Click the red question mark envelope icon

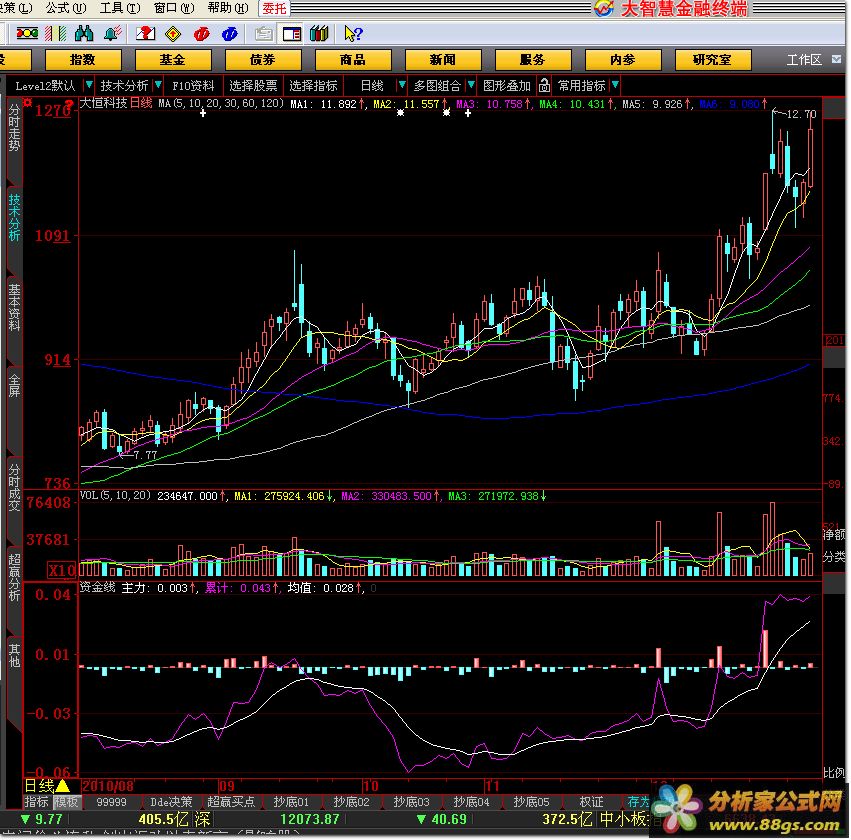coord(145,34)
